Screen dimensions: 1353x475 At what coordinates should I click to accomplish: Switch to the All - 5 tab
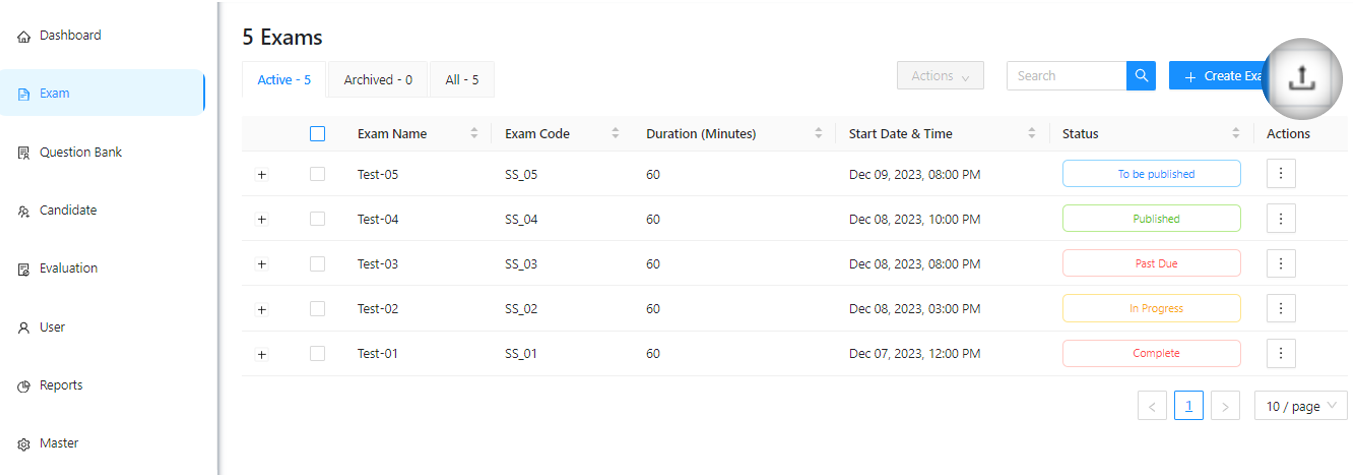462,80
